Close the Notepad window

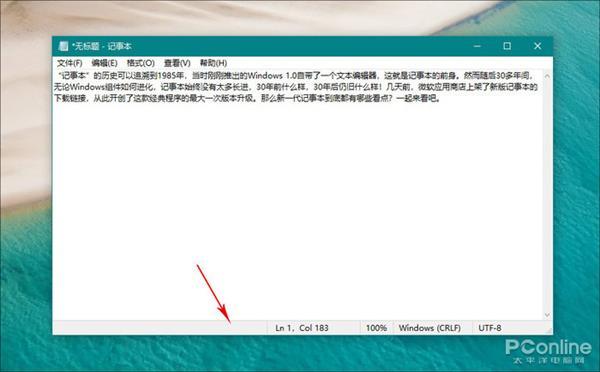point(537,46)
